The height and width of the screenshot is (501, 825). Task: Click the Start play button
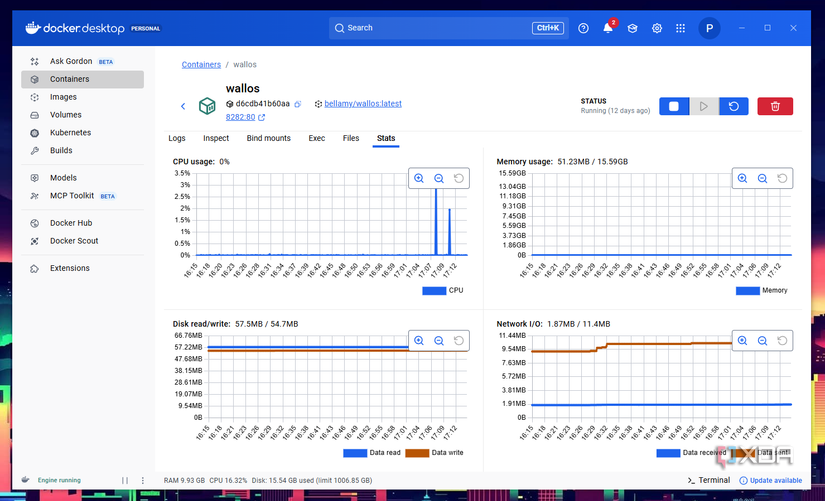(x=704, y=106)
